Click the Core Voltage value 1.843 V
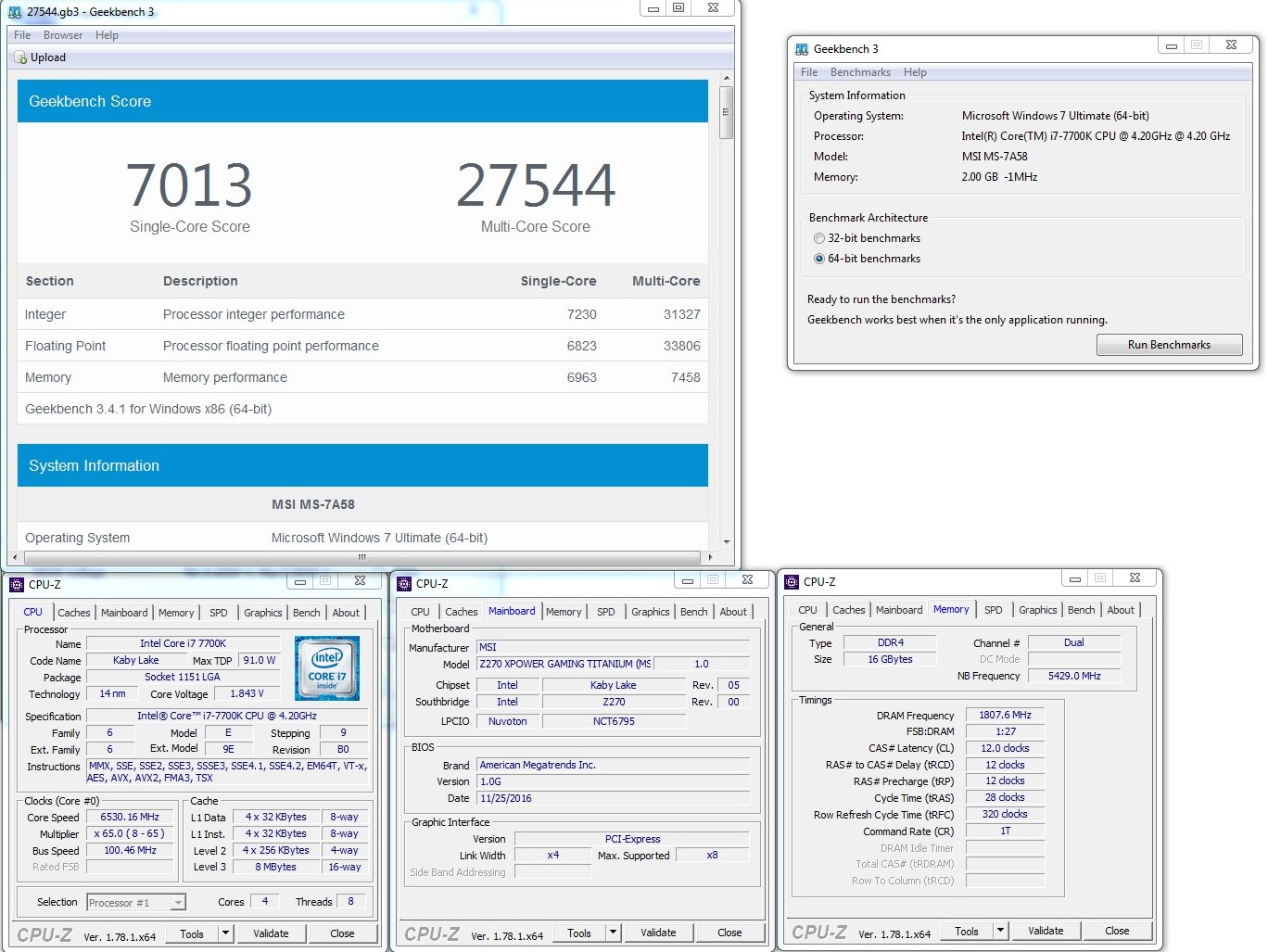This screenshot has height=952, width=1268. click(x=247, y=693)
